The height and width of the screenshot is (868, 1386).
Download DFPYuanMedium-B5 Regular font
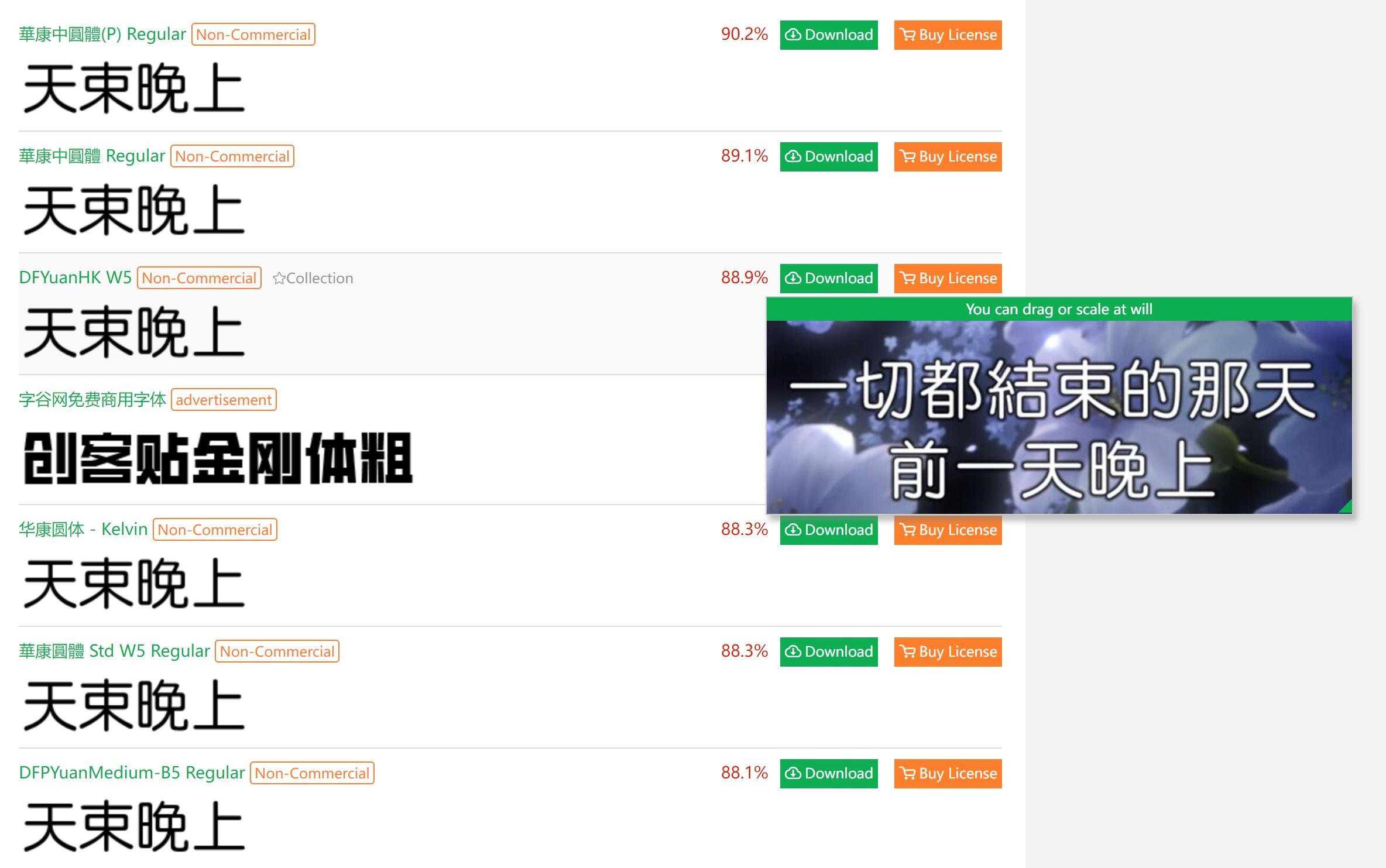(829, 774)
